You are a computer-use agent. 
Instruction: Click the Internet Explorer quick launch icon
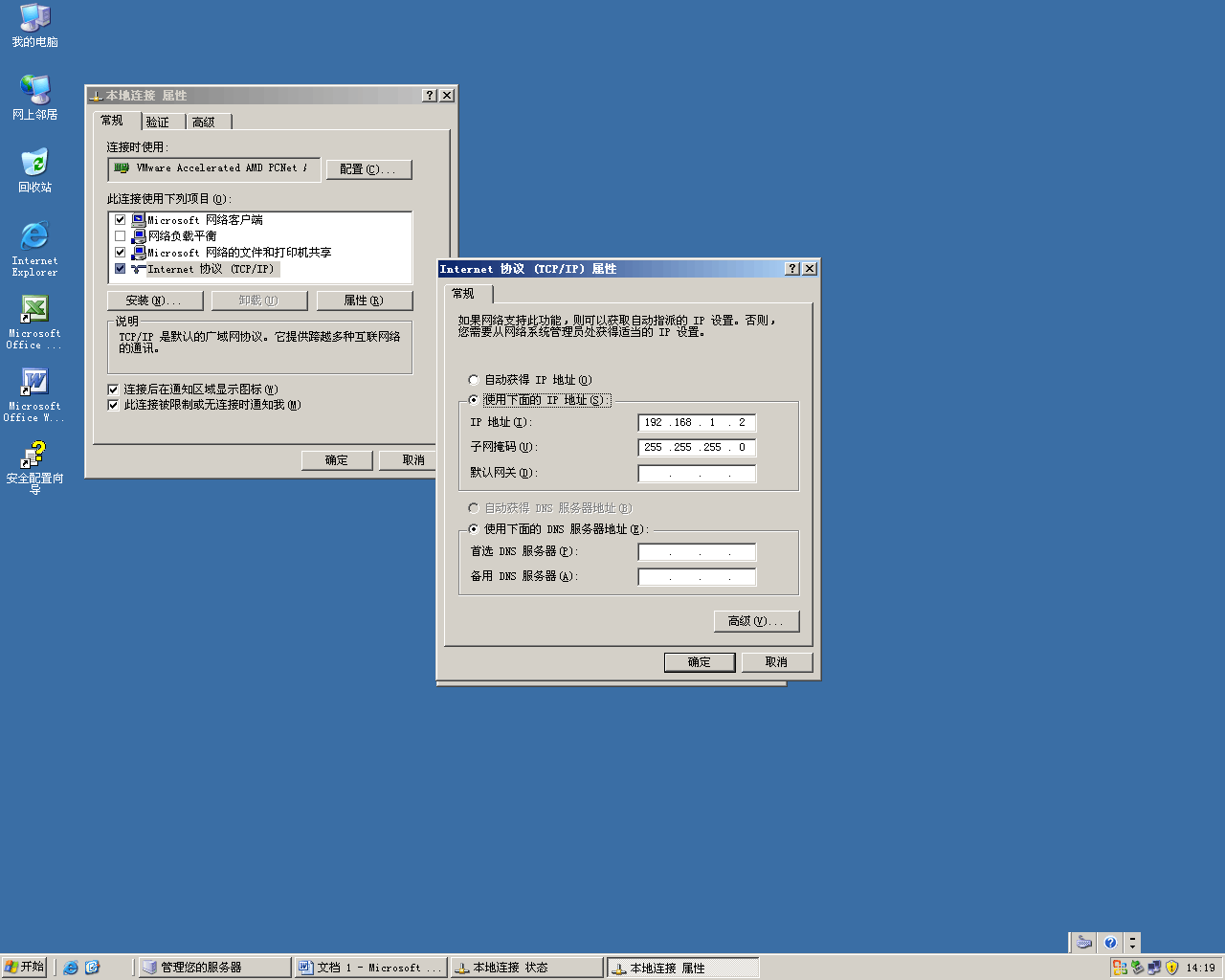71,968
